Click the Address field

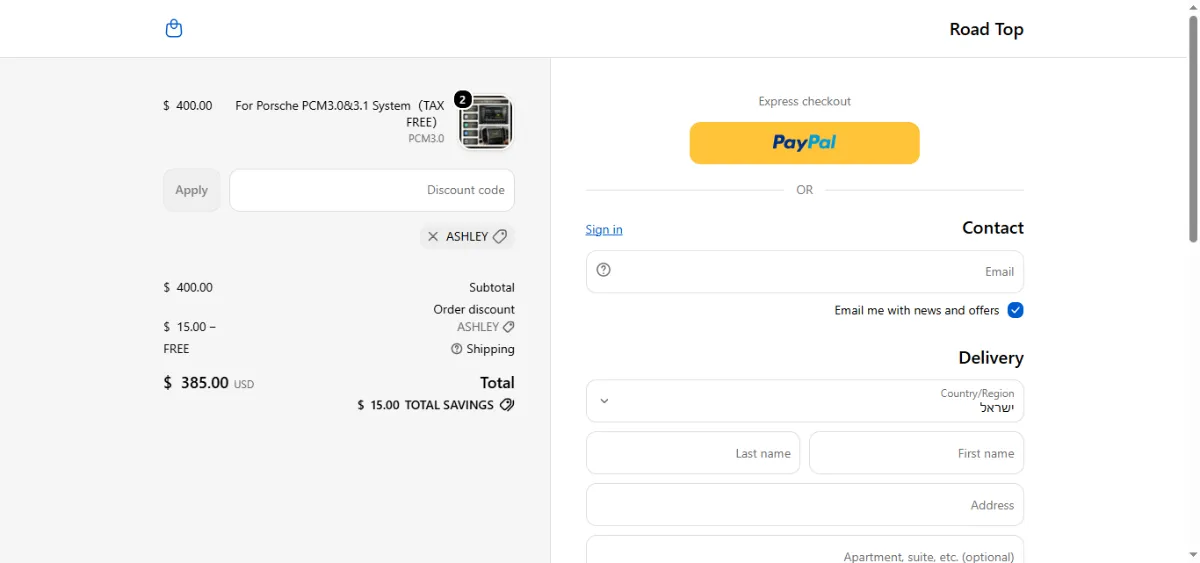pos(805,505)
